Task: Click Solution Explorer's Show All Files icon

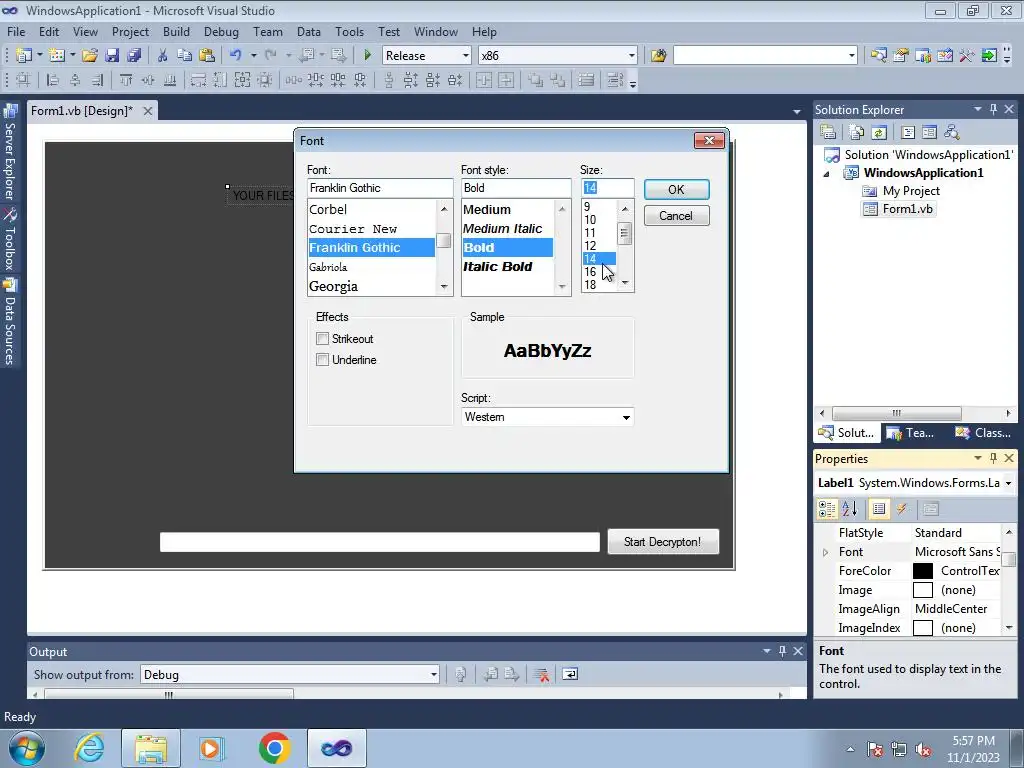Action: click(857, 133)
